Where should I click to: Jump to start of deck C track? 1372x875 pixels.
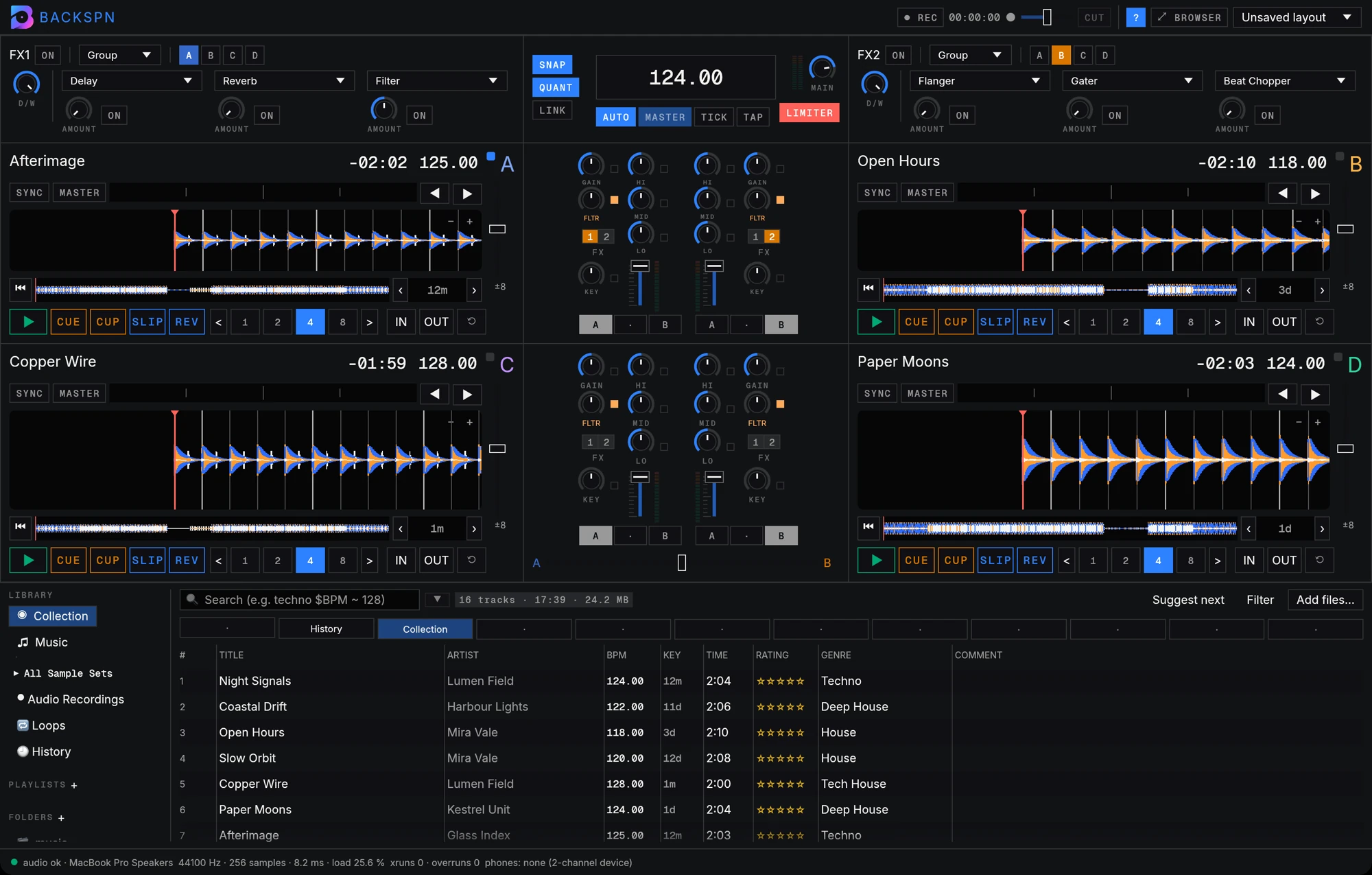tap(21, 527)
